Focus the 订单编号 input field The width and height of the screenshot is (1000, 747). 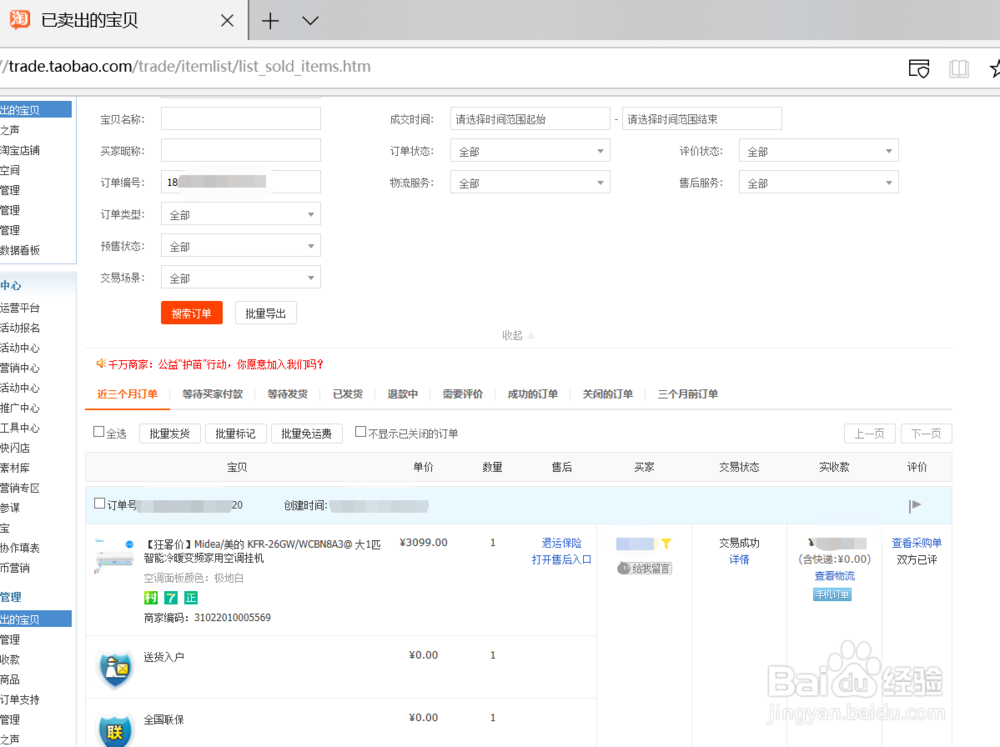(241, 182)
